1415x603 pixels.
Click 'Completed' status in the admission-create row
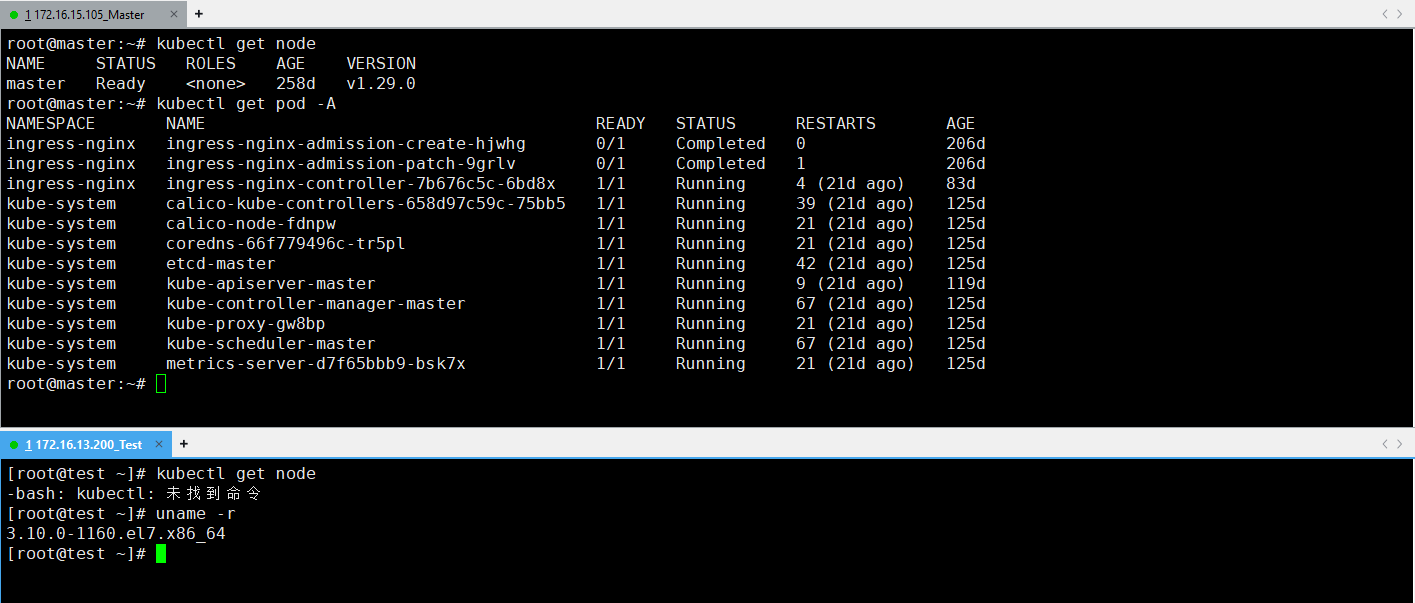click(x=721, y=144)
